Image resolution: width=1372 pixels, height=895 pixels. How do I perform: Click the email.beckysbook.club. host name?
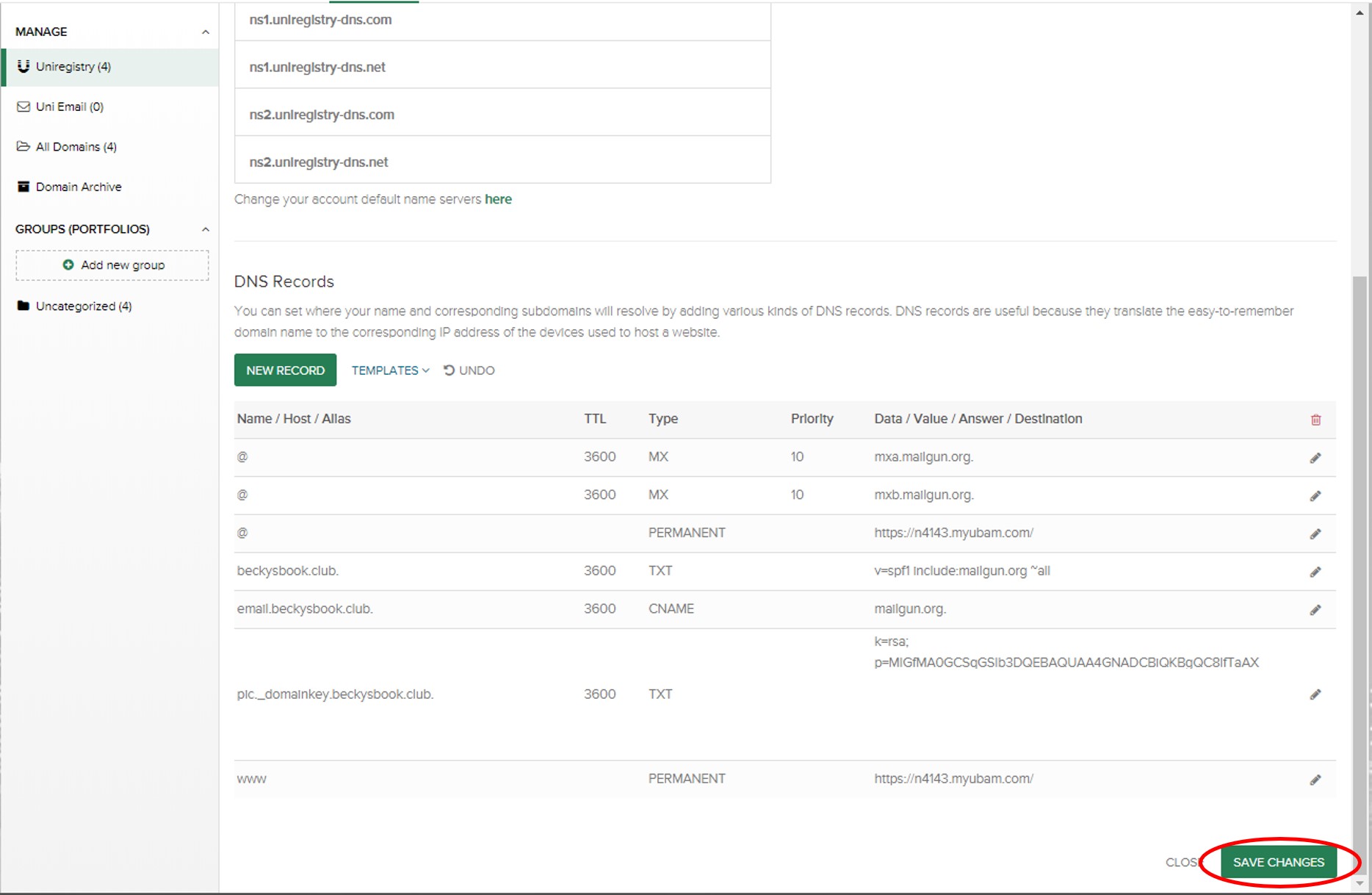305,609
